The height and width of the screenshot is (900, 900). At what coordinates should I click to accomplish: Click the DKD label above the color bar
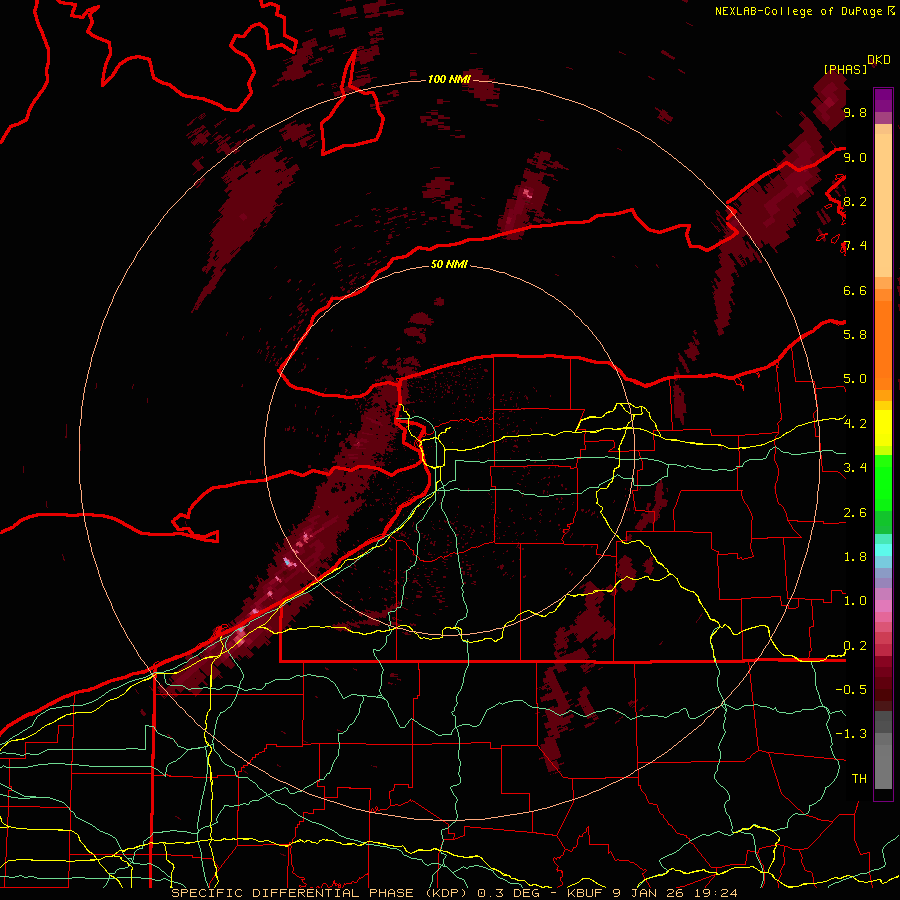point(879,60)
